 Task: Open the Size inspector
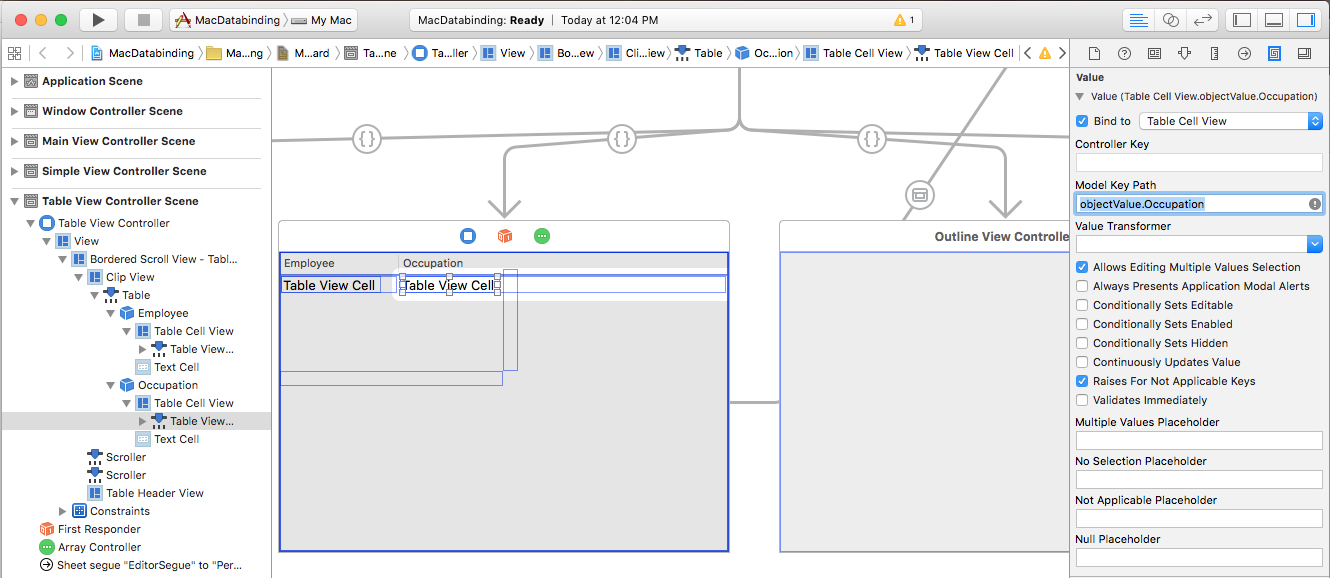tap(1214, 53)
